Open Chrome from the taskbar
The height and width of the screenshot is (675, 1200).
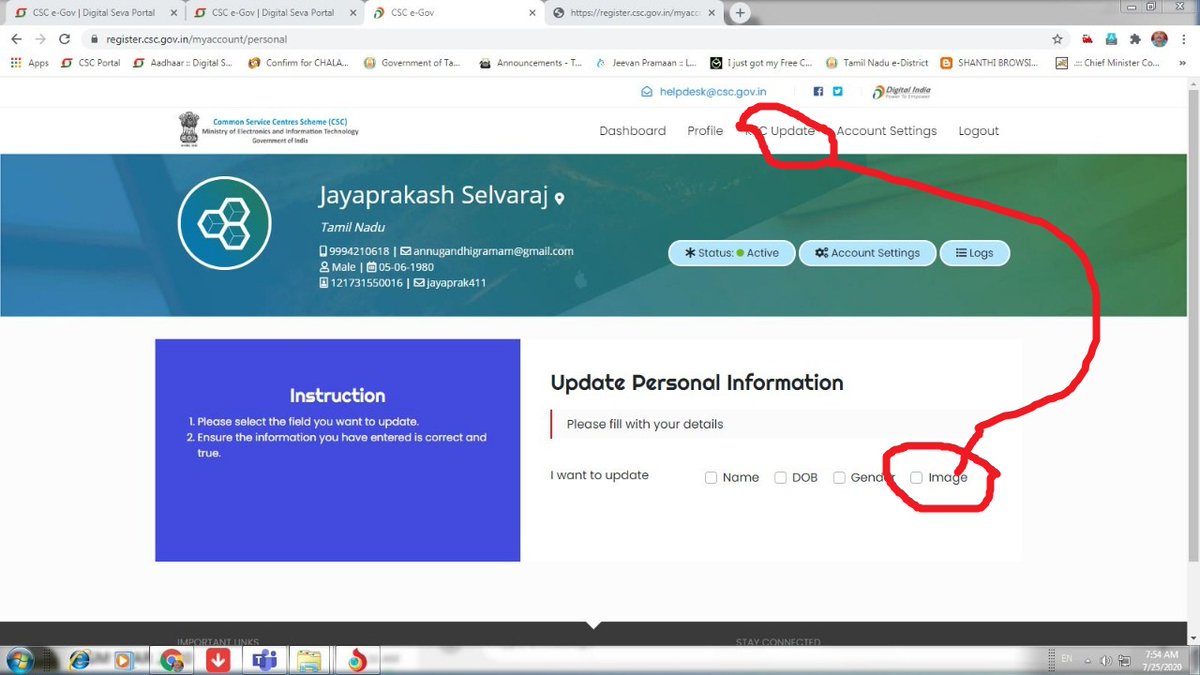tap(172, 660)
